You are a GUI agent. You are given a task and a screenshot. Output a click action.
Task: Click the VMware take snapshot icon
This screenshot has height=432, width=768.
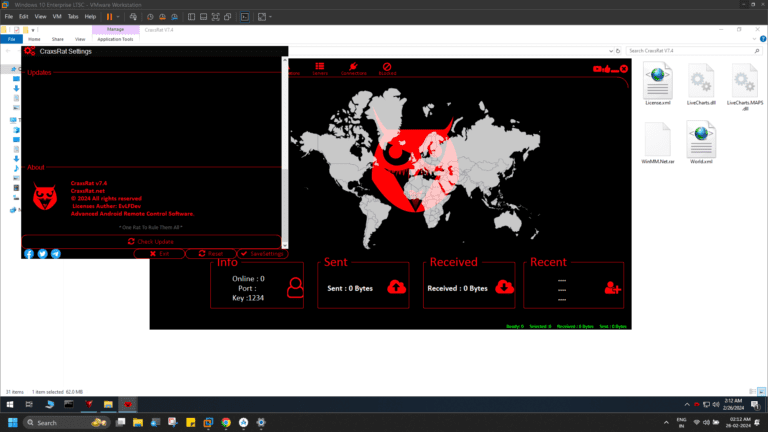tap(150, 17)
